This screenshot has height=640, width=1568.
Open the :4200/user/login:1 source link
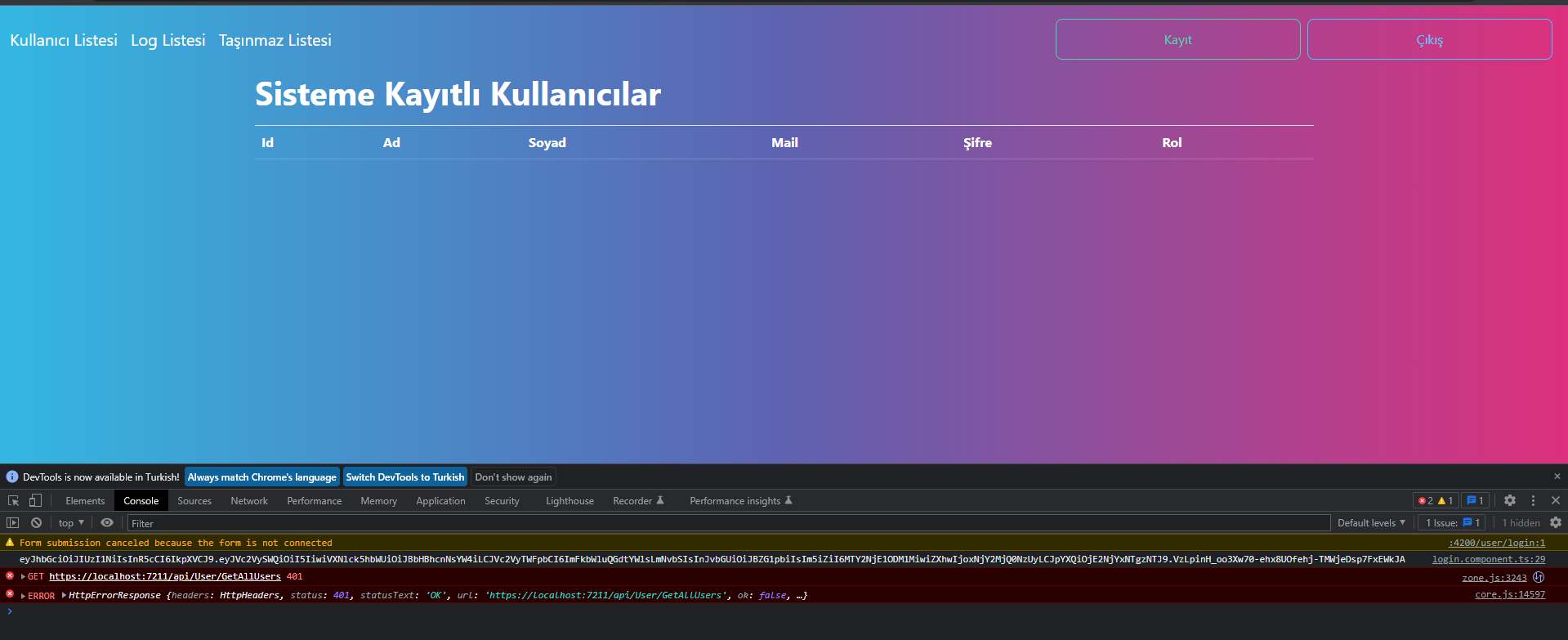(x=1497, y=543)
